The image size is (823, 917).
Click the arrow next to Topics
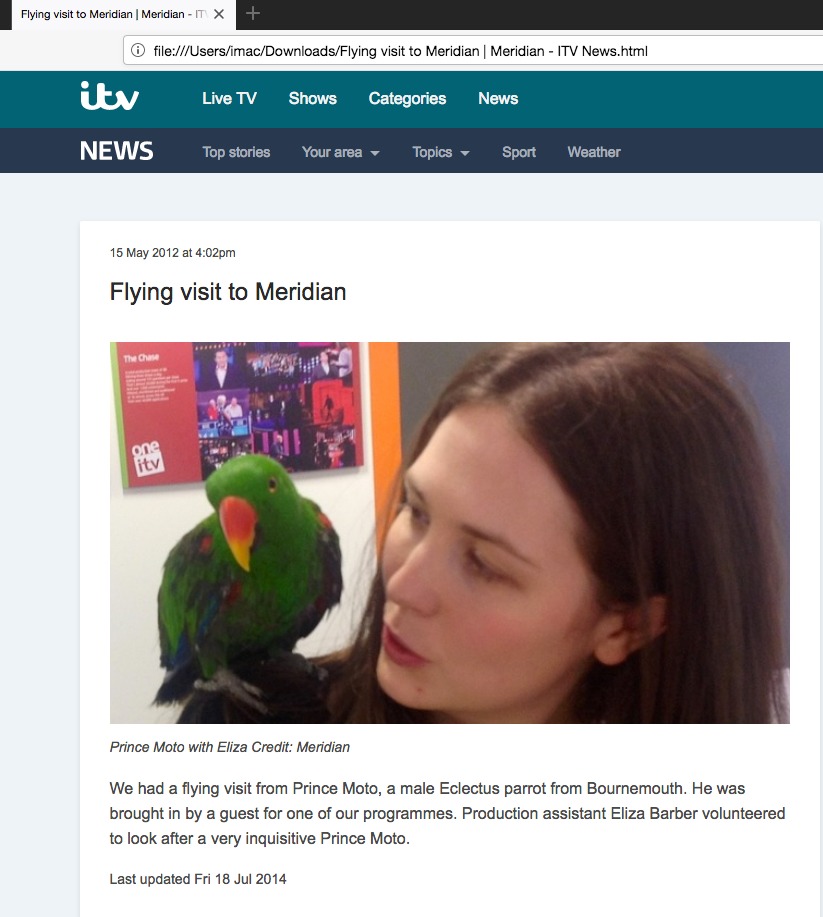tap(465, 153)
